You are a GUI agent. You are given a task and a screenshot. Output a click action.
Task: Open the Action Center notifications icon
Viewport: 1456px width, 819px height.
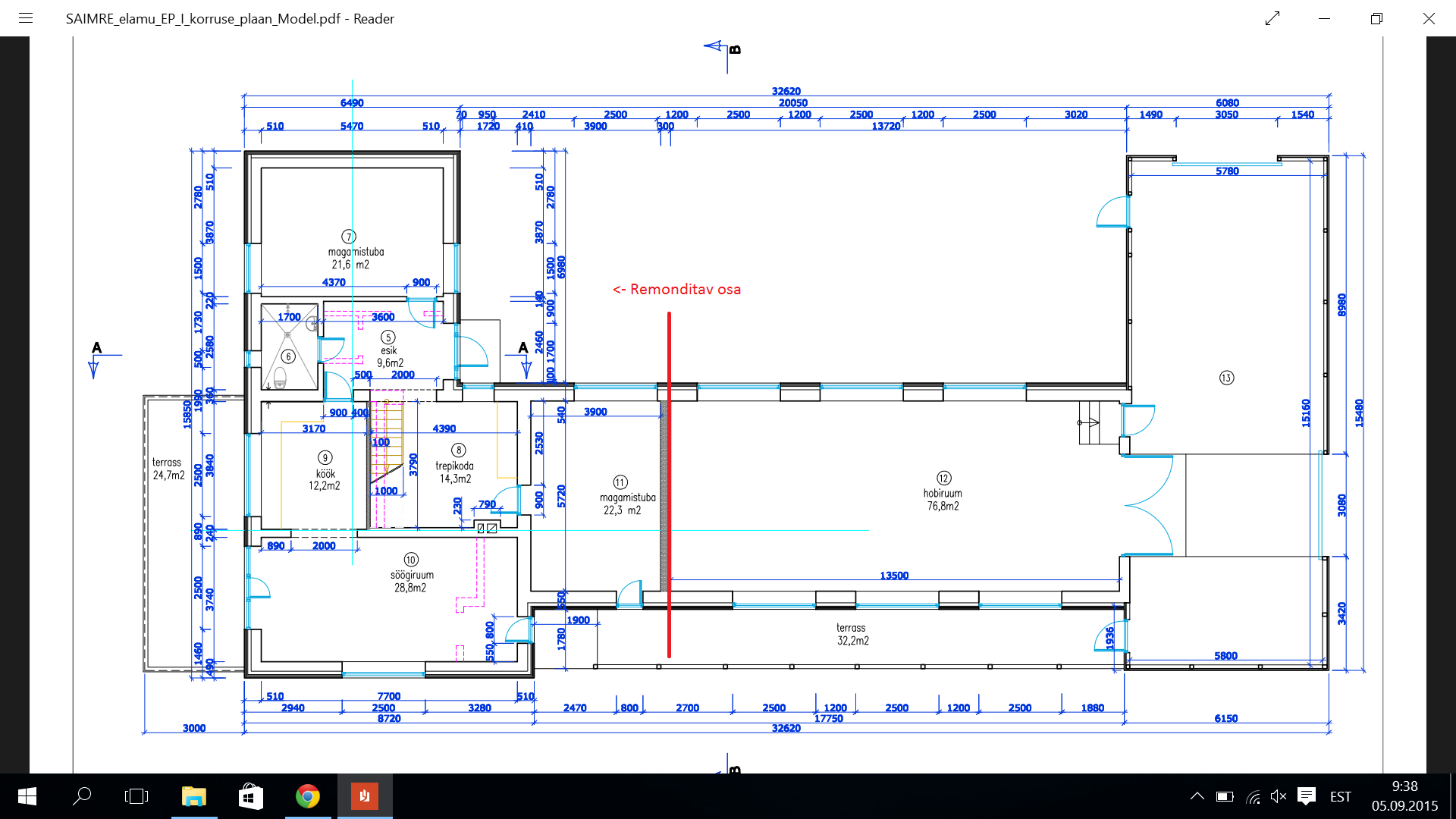(x=1306, y=795)
